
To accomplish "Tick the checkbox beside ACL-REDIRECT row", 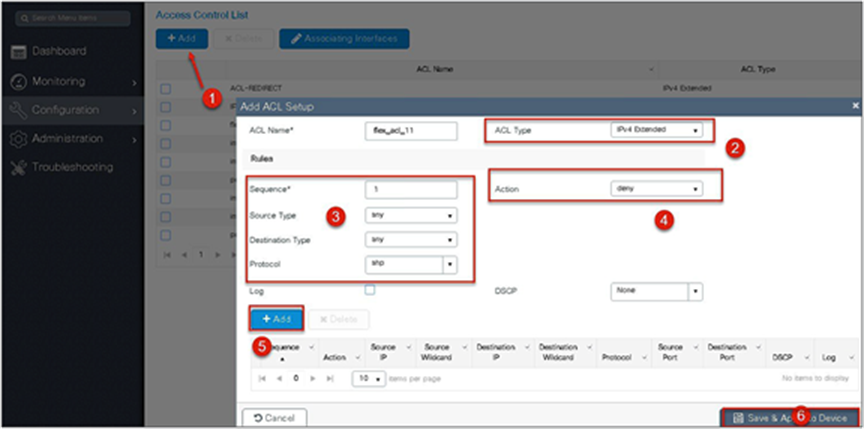I will pos(165,89).
